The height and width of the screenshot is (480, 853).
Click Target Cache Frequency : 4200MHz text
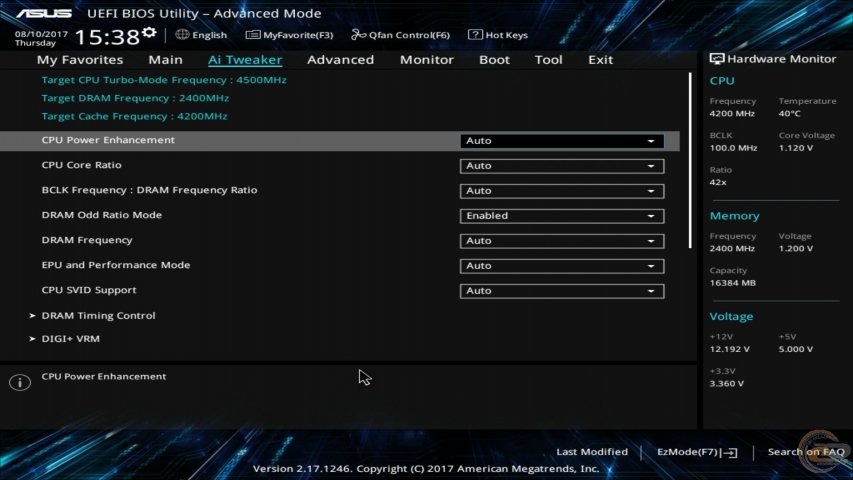point(134,116)
